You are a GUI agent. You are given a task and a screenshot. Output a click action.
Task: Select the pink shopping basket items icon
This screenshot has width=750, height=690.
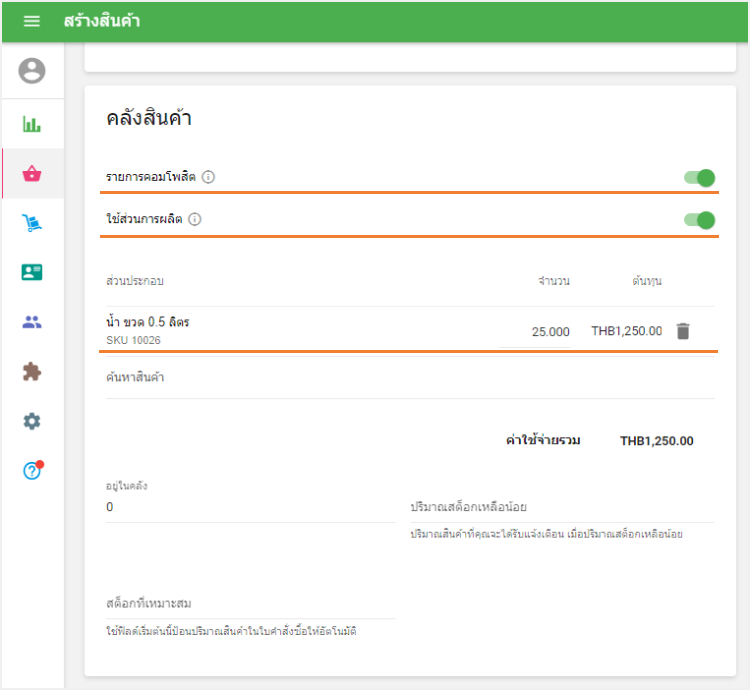(32, 174)
